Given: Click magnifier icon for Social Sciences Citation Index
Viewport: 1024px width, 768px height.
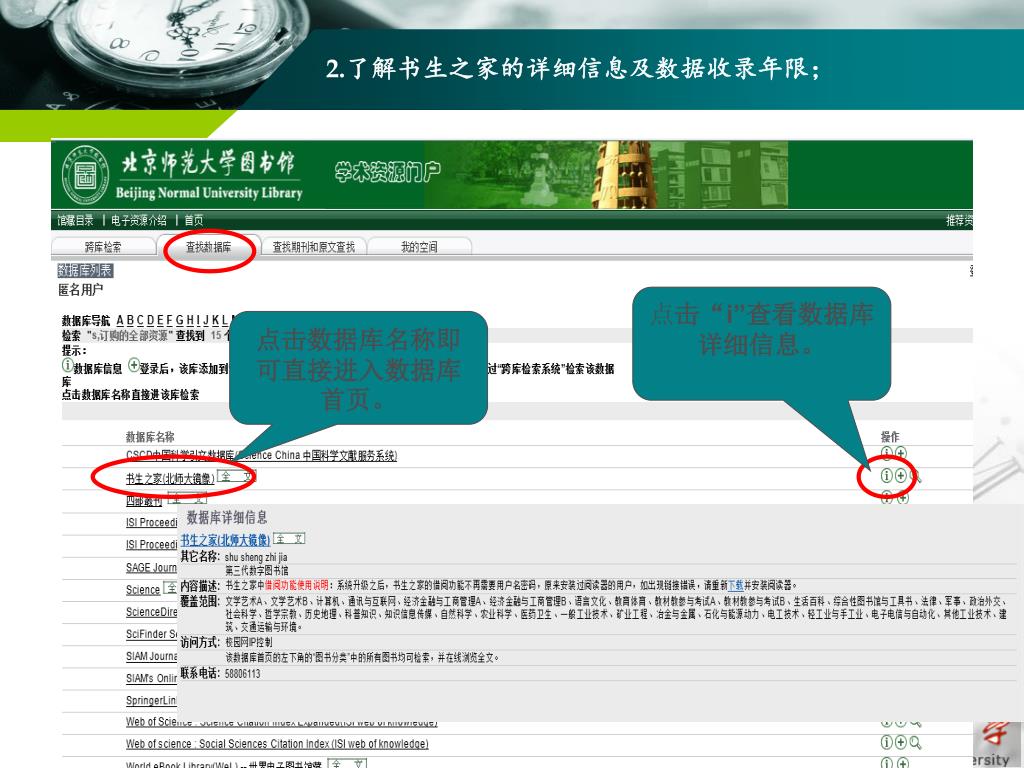Looking at the screenshot, I should coord(915,743).
